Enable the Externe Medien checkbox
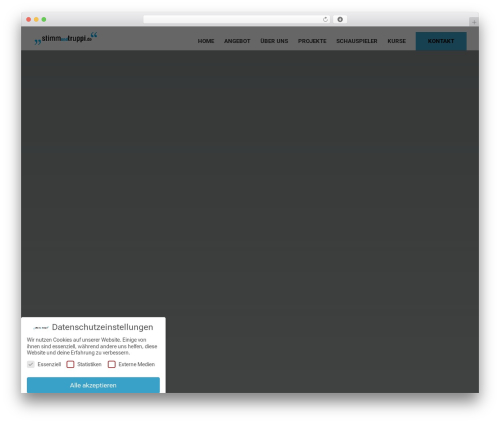The image size is (500, 423). [112, 364]
